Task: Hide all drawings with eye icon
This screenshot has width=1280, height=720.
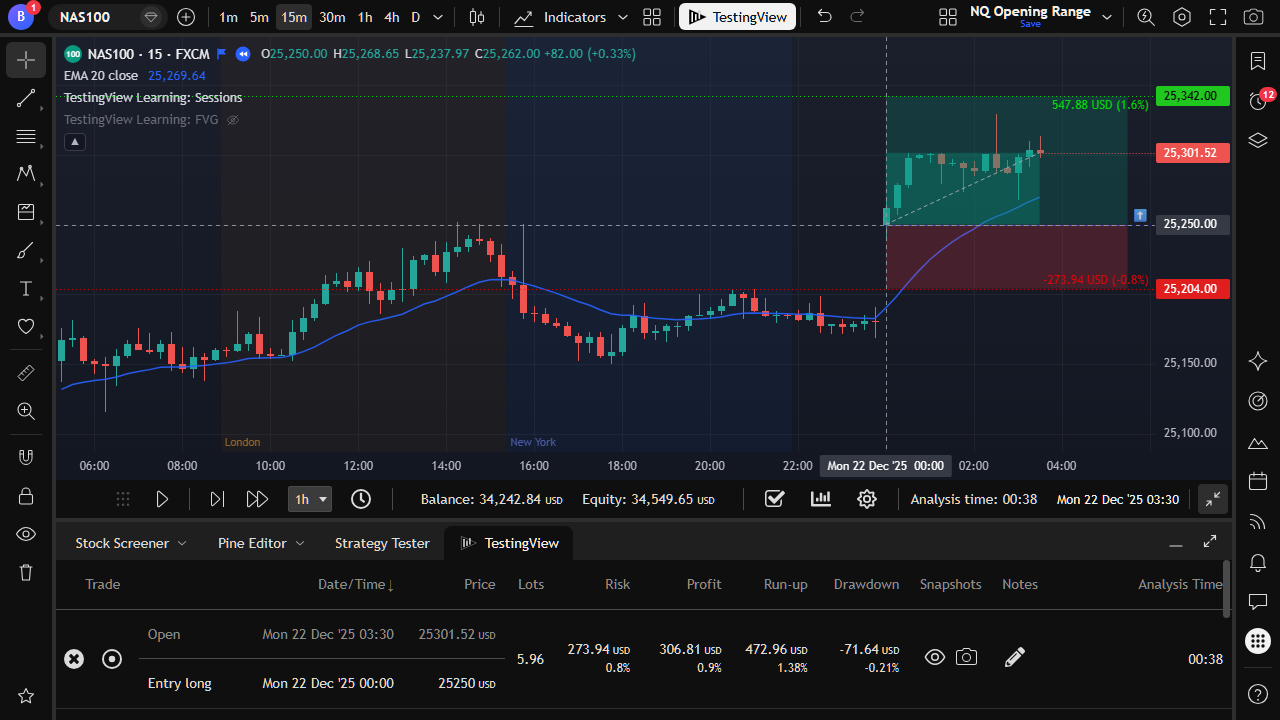Action: (26, 534)
